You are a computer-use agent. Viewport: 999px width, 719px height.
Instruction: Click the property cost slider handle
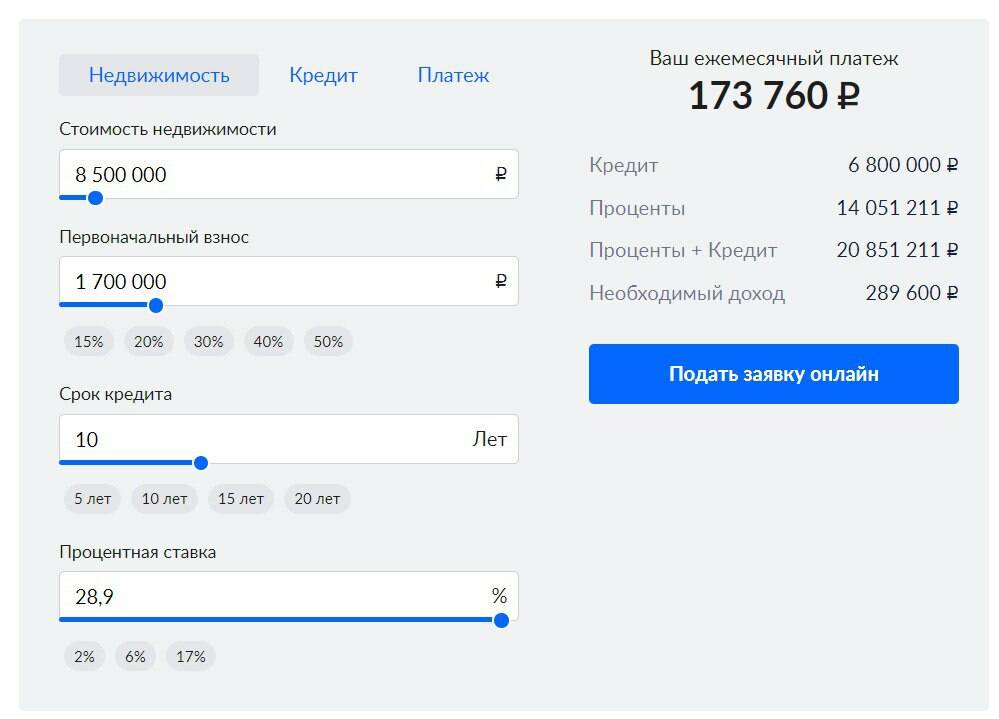click(x=96, y=198)
